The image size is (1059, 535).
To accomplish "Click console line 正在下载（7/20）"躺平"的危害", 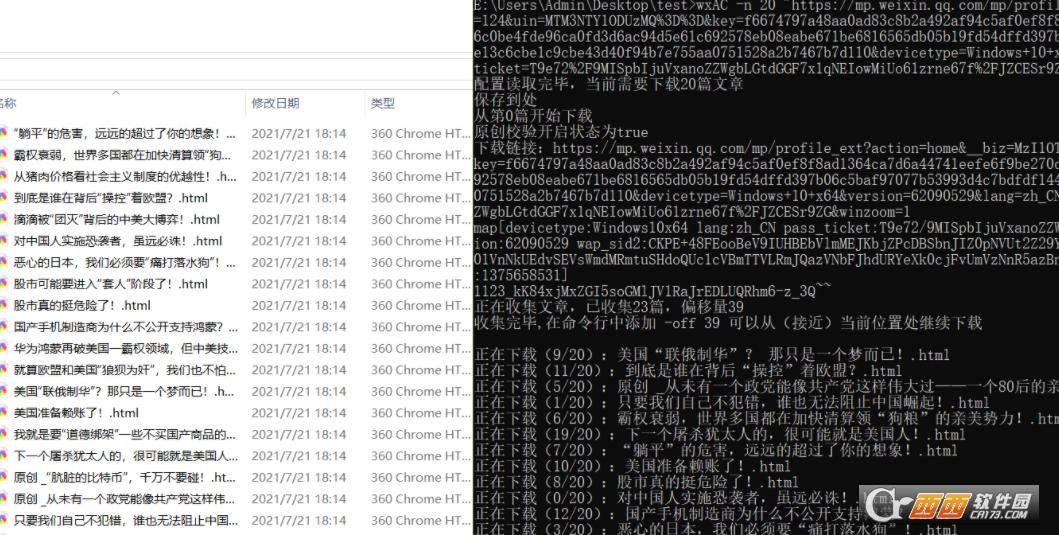I will click(x=716, y=450).
